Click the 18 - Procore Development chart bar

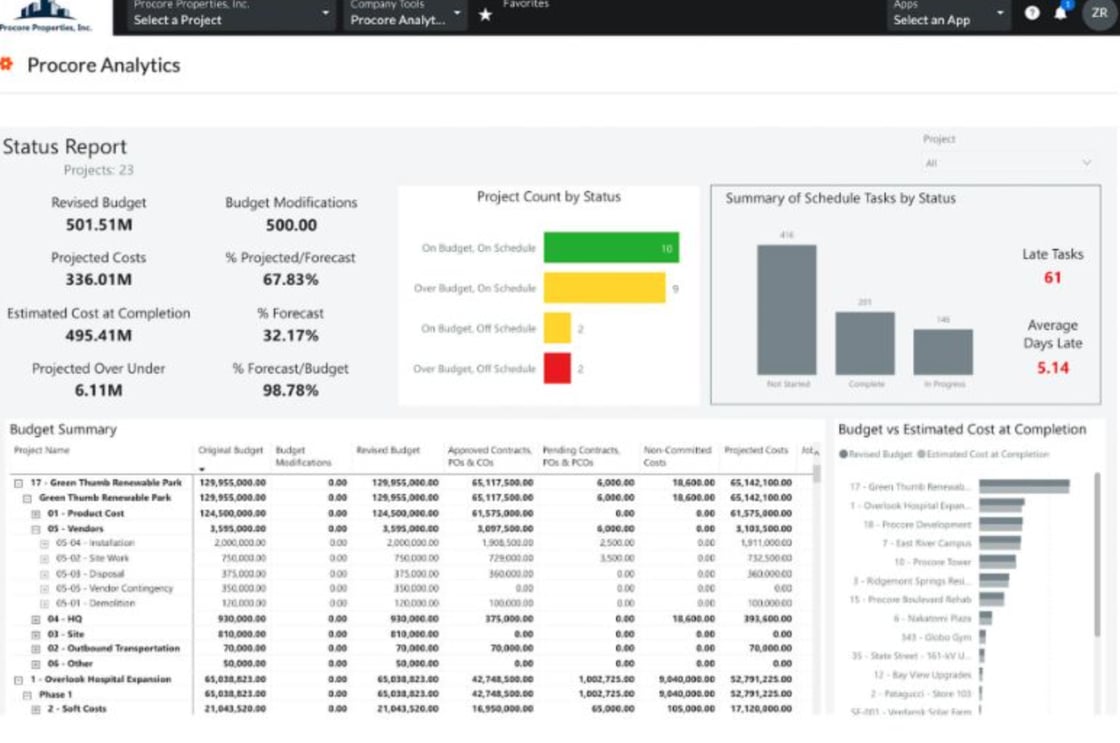tap(1001, 524)
